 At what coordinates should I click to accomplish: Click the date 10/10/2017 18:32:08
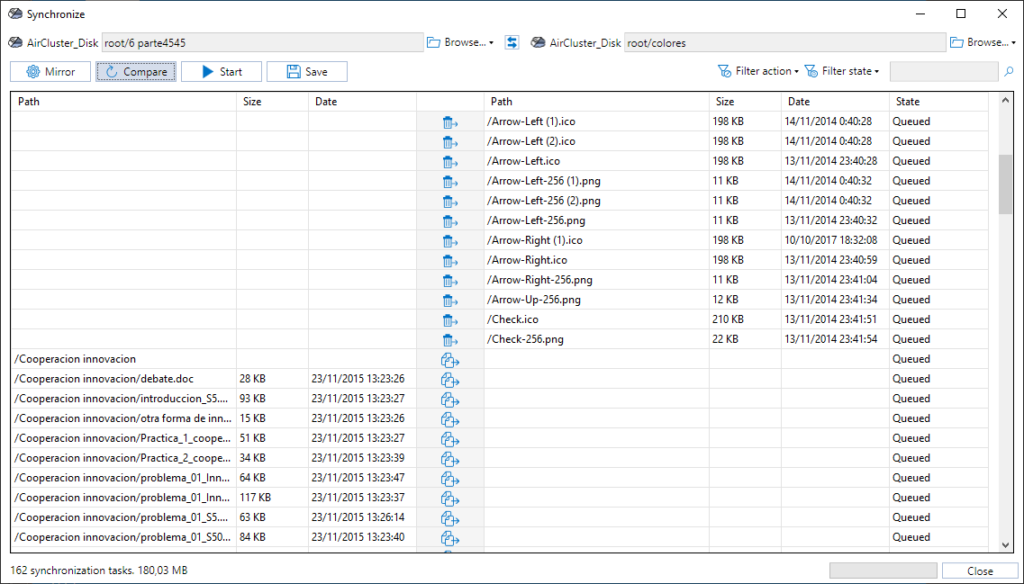[831, 240]
